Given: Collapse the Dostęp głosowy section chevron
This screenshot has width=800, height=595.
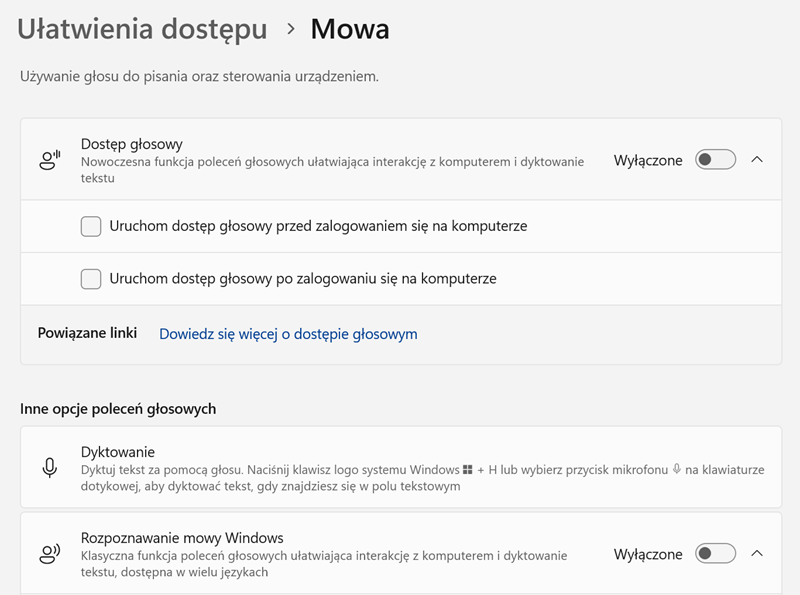Looking at the screenshot, I should point(757,160).
